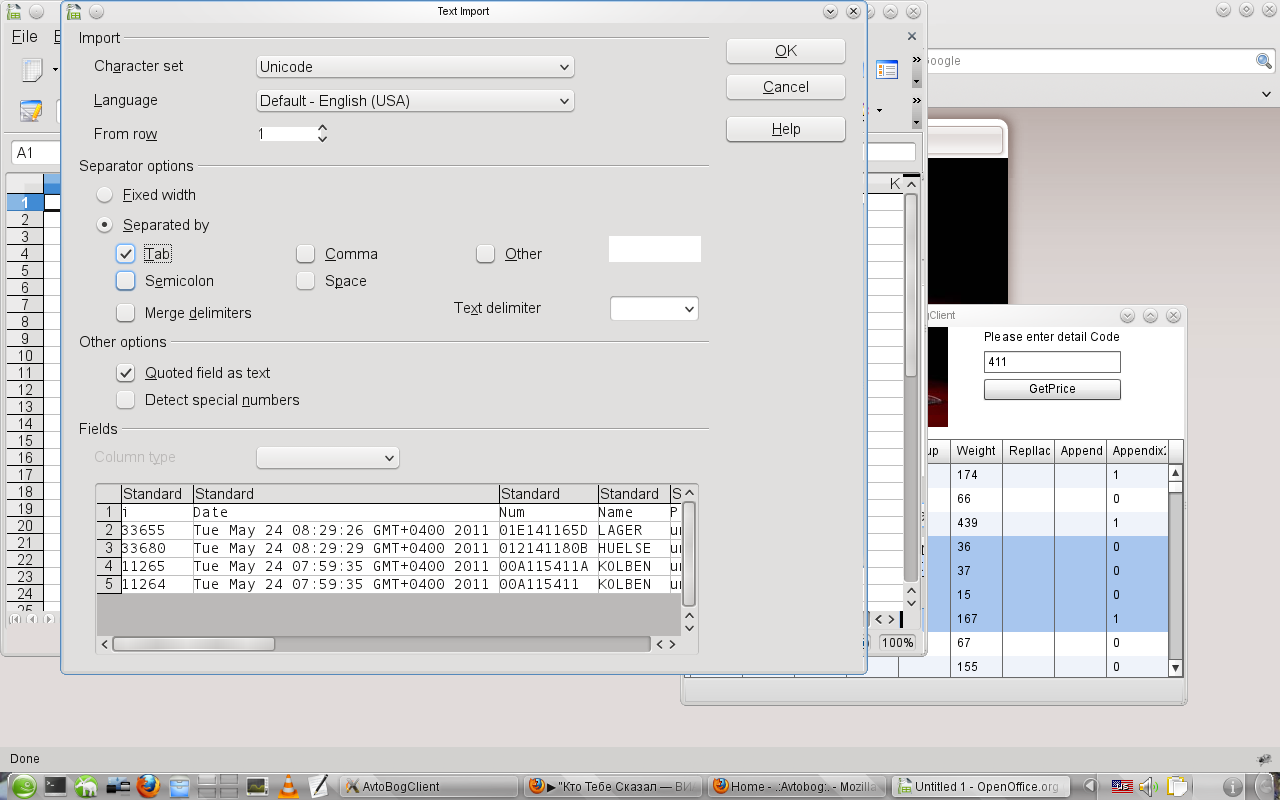Open the volume control in the tray
The height and width of the screenshot is (800, 1280).
tap(1148, 786)
